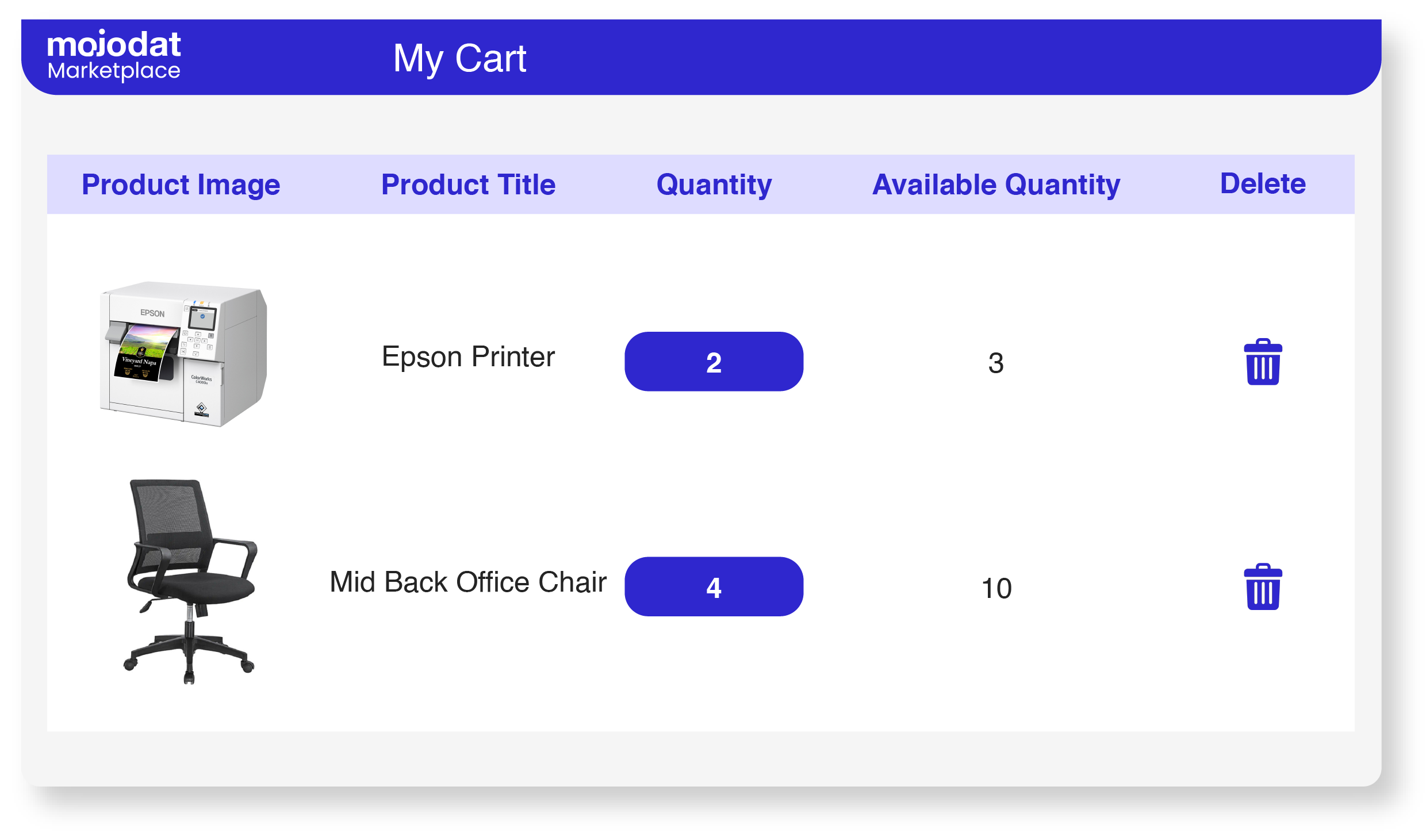The height and width of the screenshot is (840, 1426).
Task: Click the Available Quantity column header
Action: [996, 185]
